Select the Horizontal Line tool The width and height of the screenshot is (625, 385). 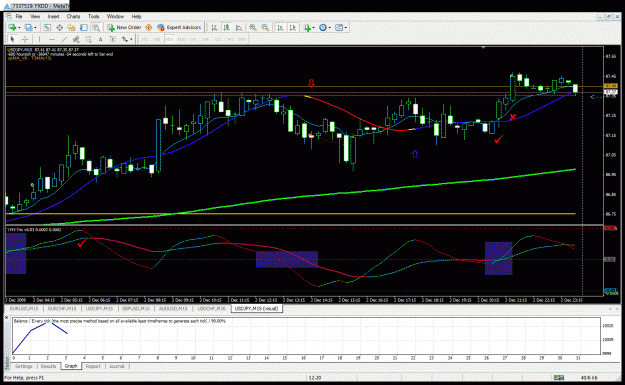pos(52,39)
